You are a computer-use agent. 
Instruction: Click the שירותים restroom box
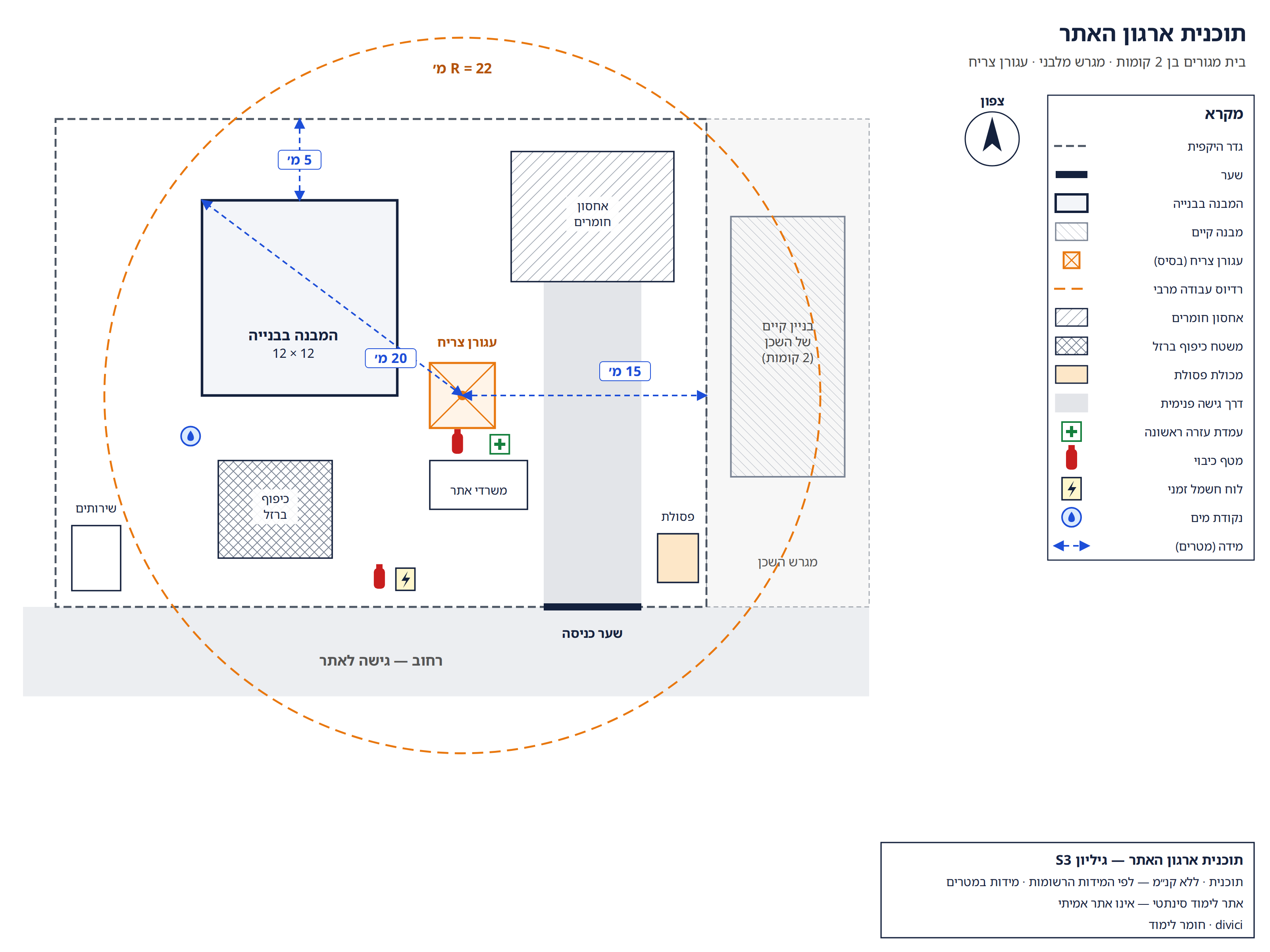tap(96, 558)
